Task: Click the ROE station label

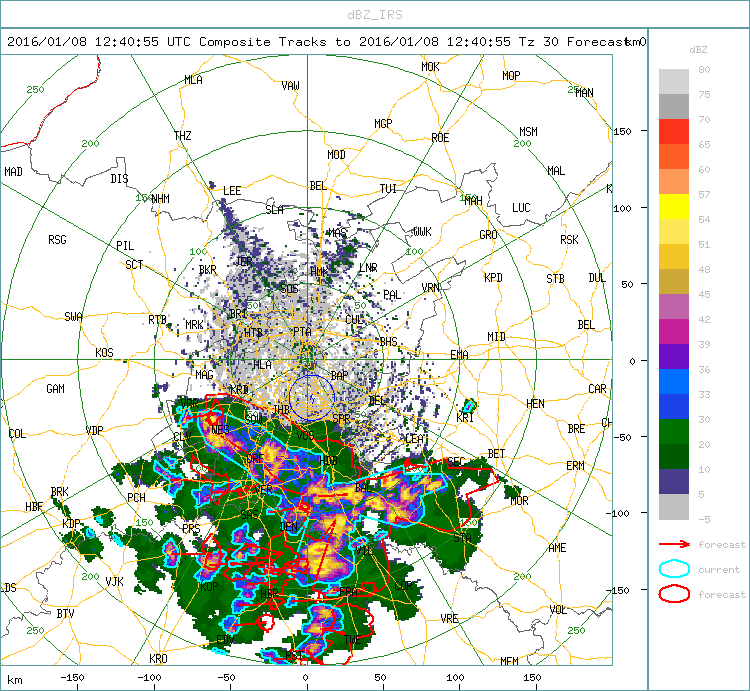Action: pyautogui.click(x=440, y=138)
